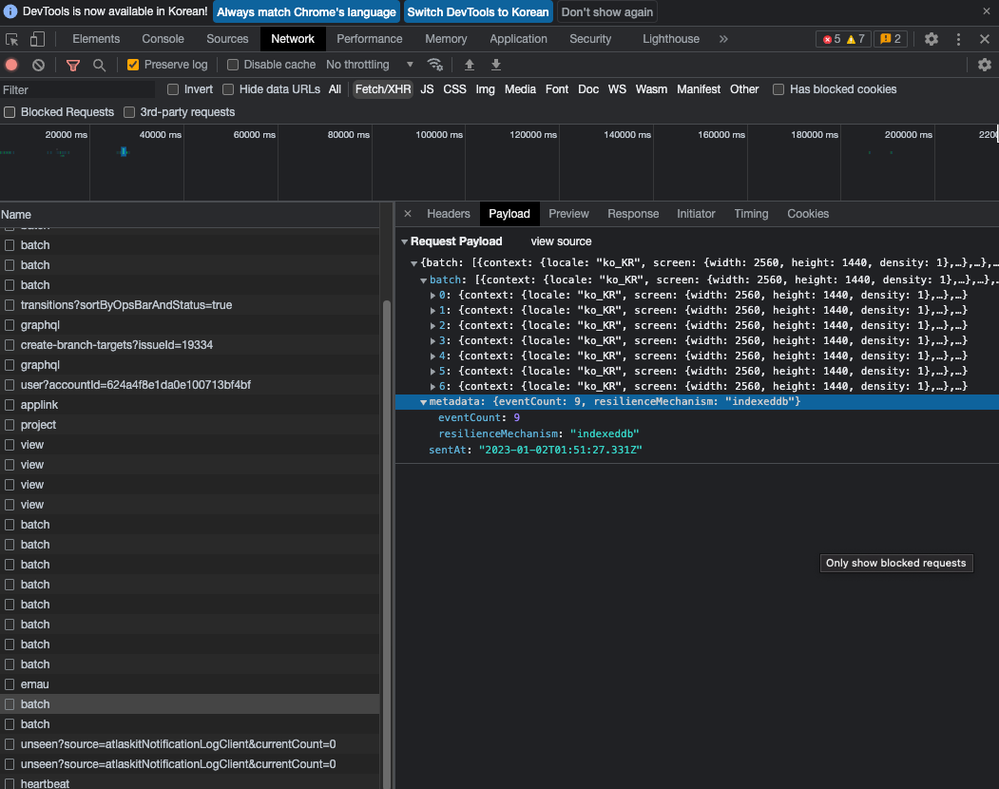Uncheck the Preserve log checkbox
999x789 pixels.
pyautogui.click(x=133, y=65)
